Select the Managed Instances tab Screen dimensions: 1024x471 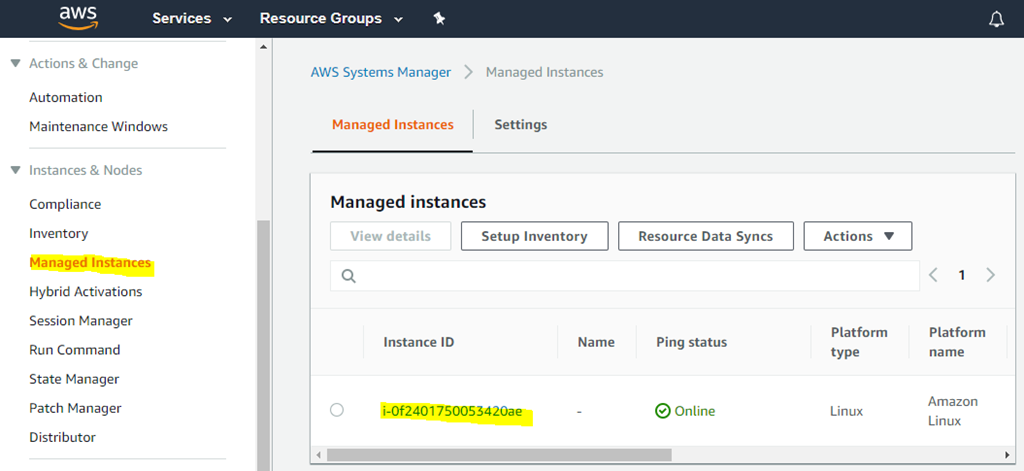[392, 124]
